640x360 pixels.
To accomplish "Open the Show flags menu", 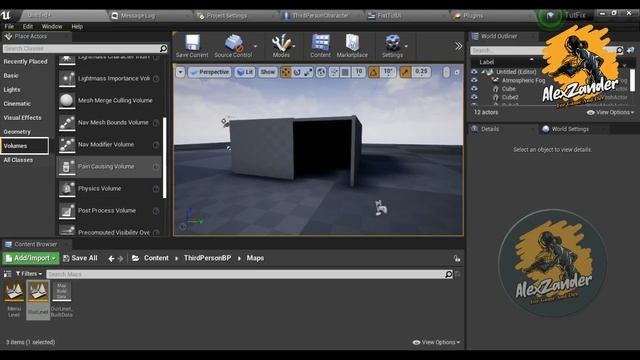I will (268, 72).
